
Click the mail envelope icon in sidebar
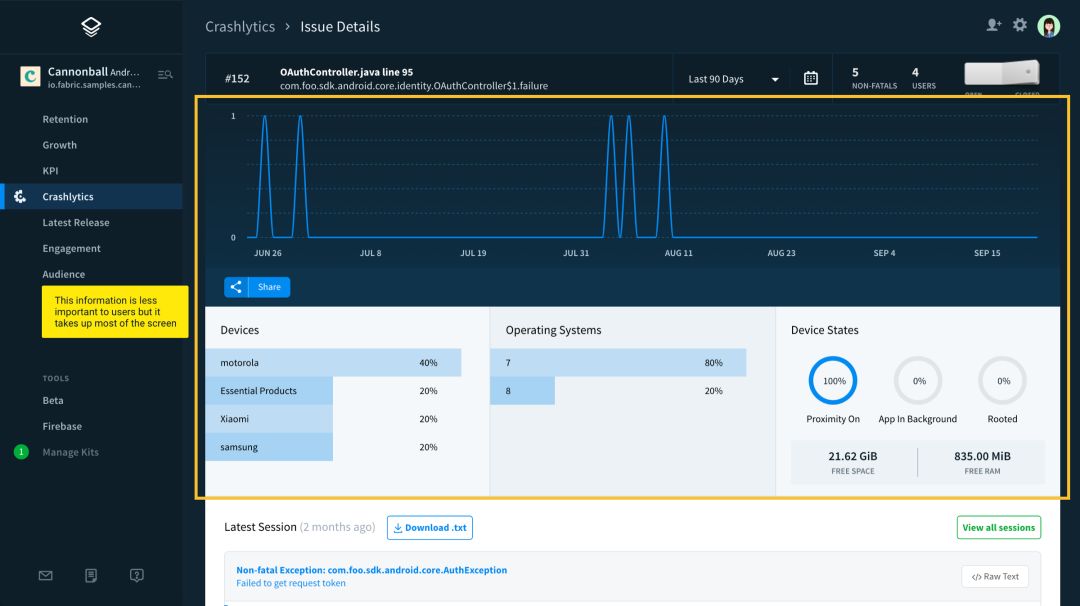pos(45,576)
